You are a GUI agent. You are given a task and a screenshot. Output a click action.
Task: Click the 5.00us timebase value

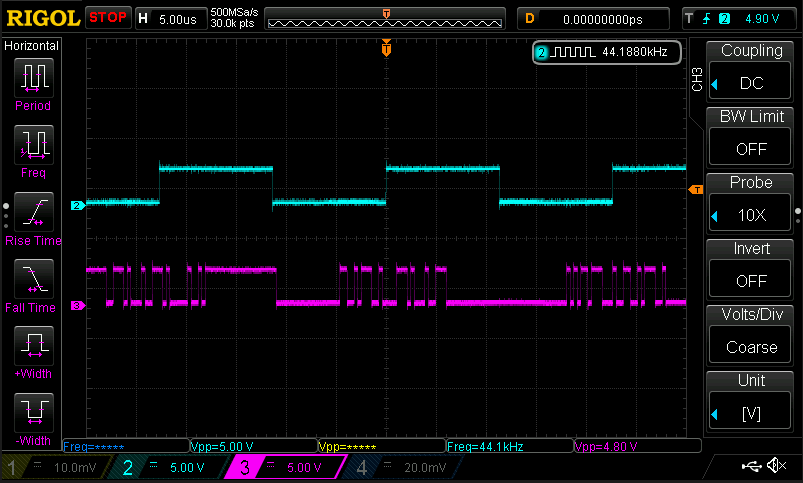click(178, 19)
